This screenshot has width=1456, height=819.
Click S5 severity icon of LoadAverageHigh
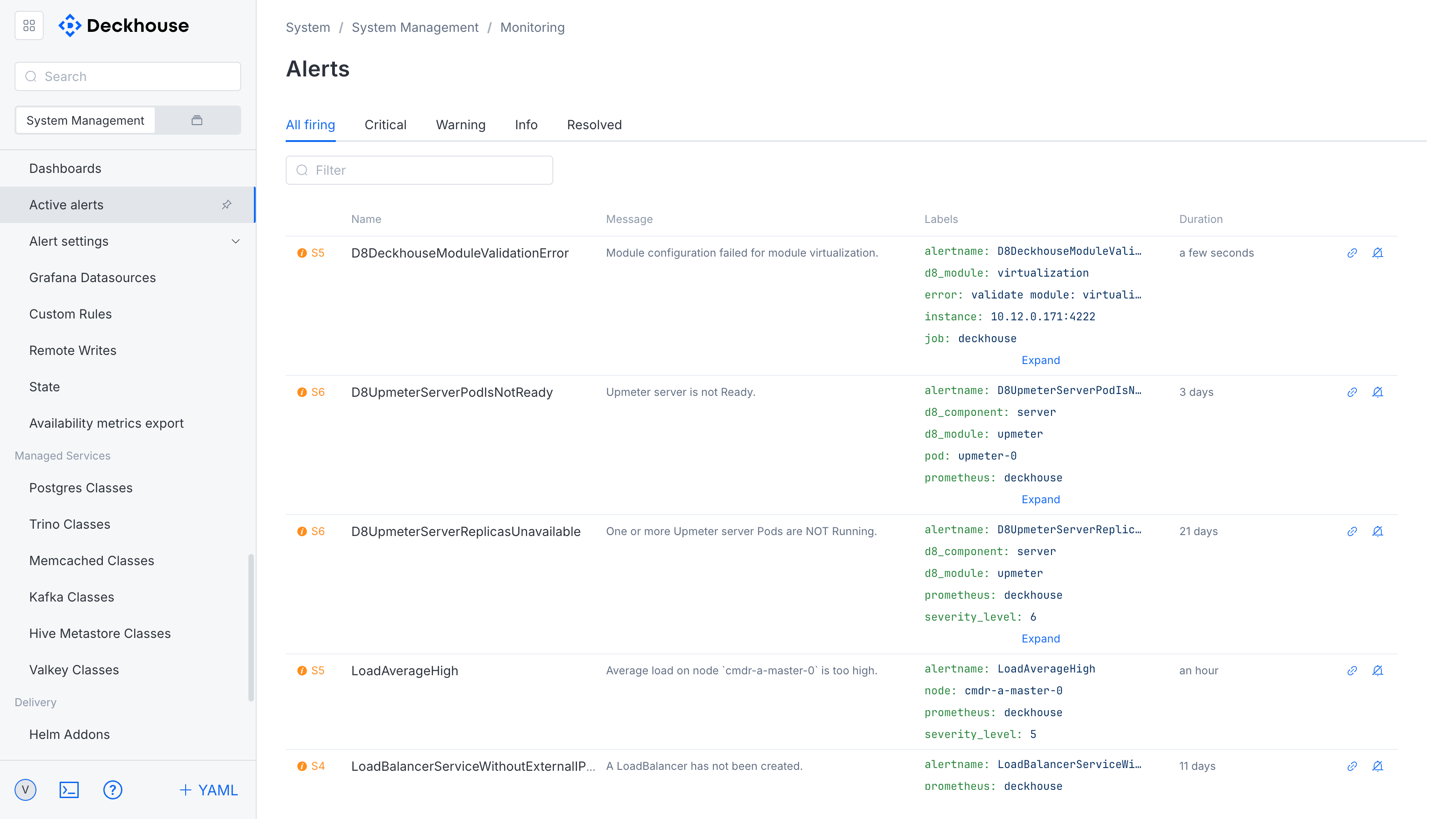pos(302,670)
